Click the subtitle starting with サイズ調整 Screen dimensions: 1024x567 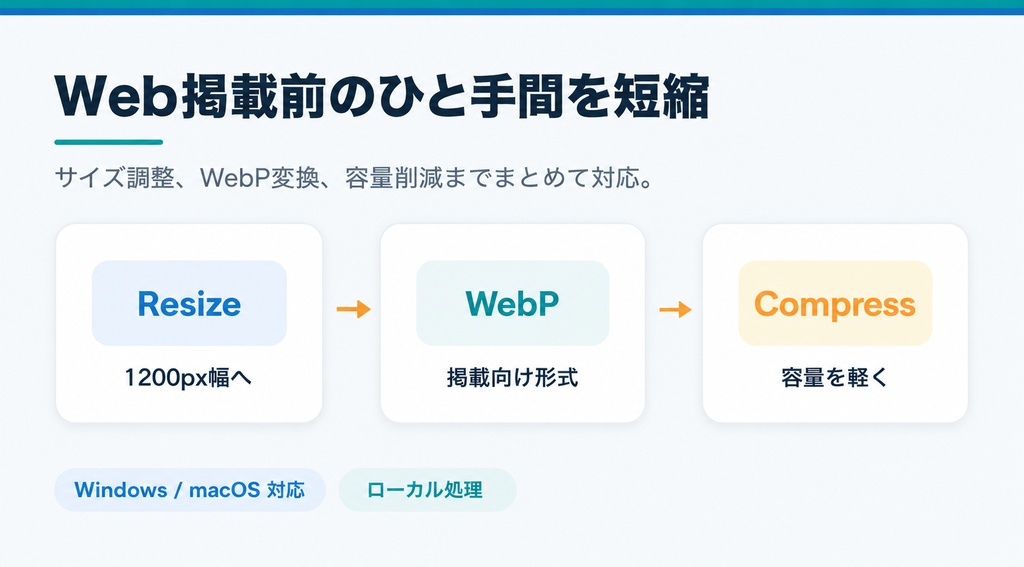click(355, 178)
